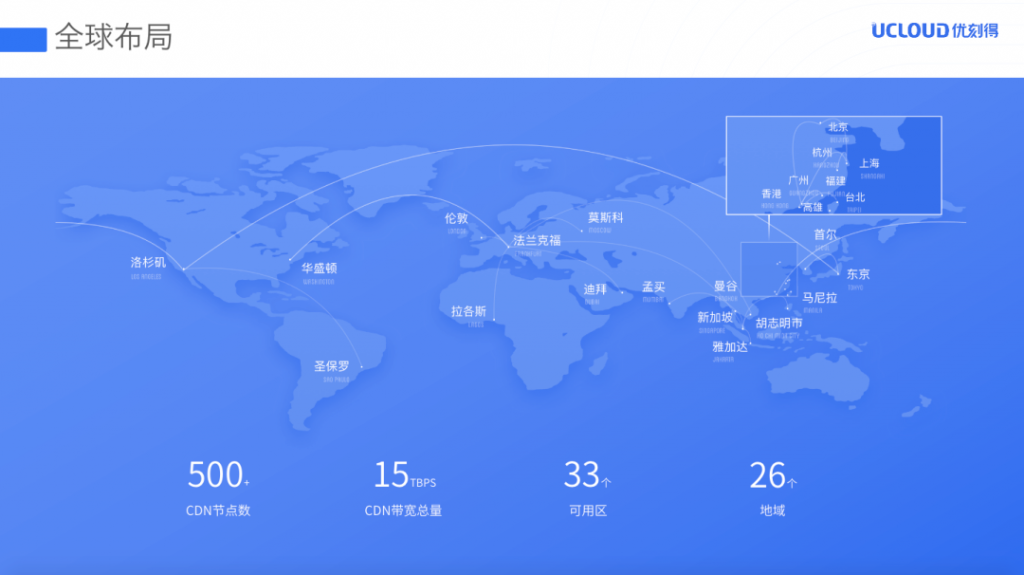Click the 法兰克福 map marker
1024x575 pixels.
coord(537,240)
